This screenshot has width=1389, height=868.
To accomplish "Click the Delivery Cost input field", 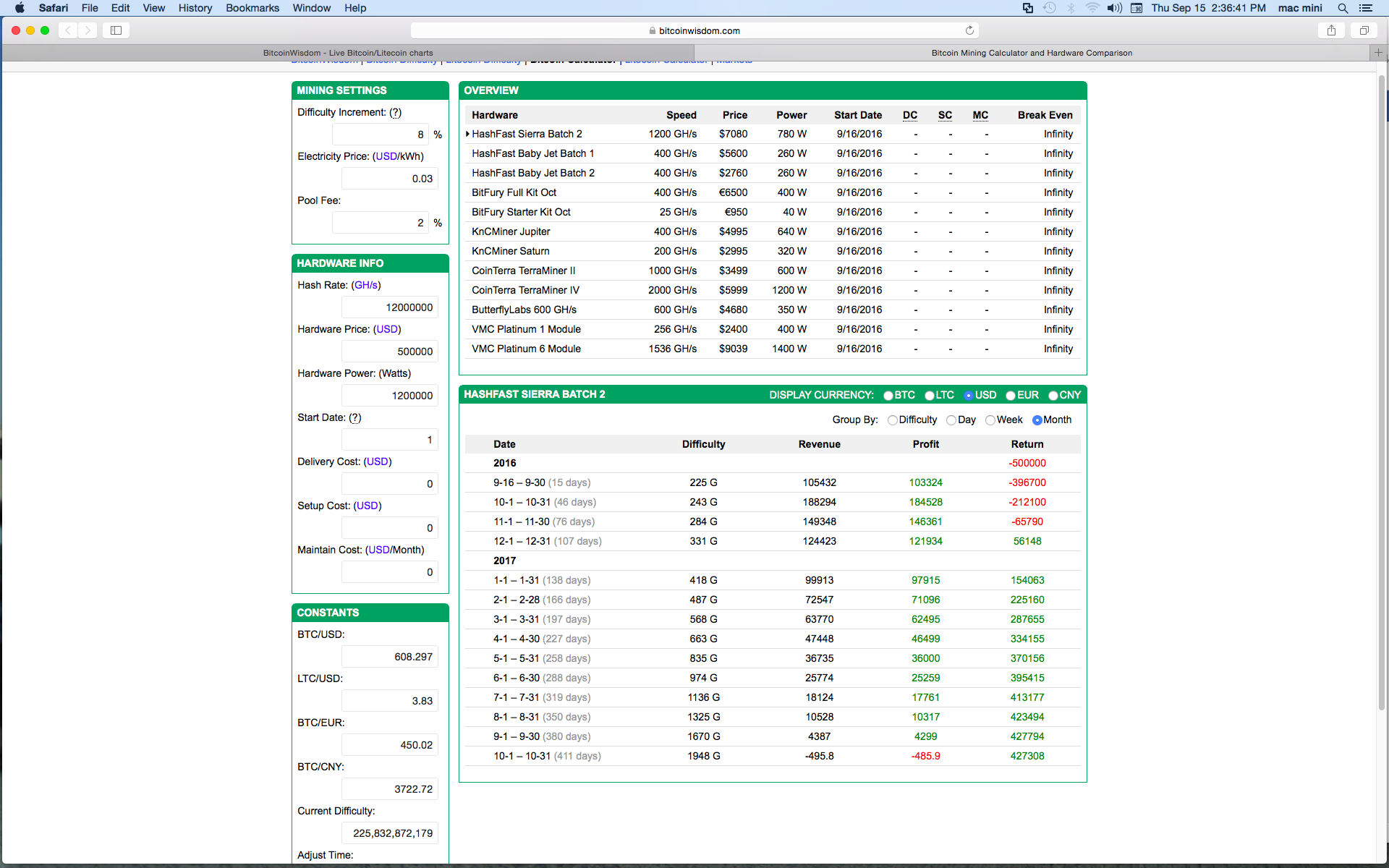I will pos(390,484).
